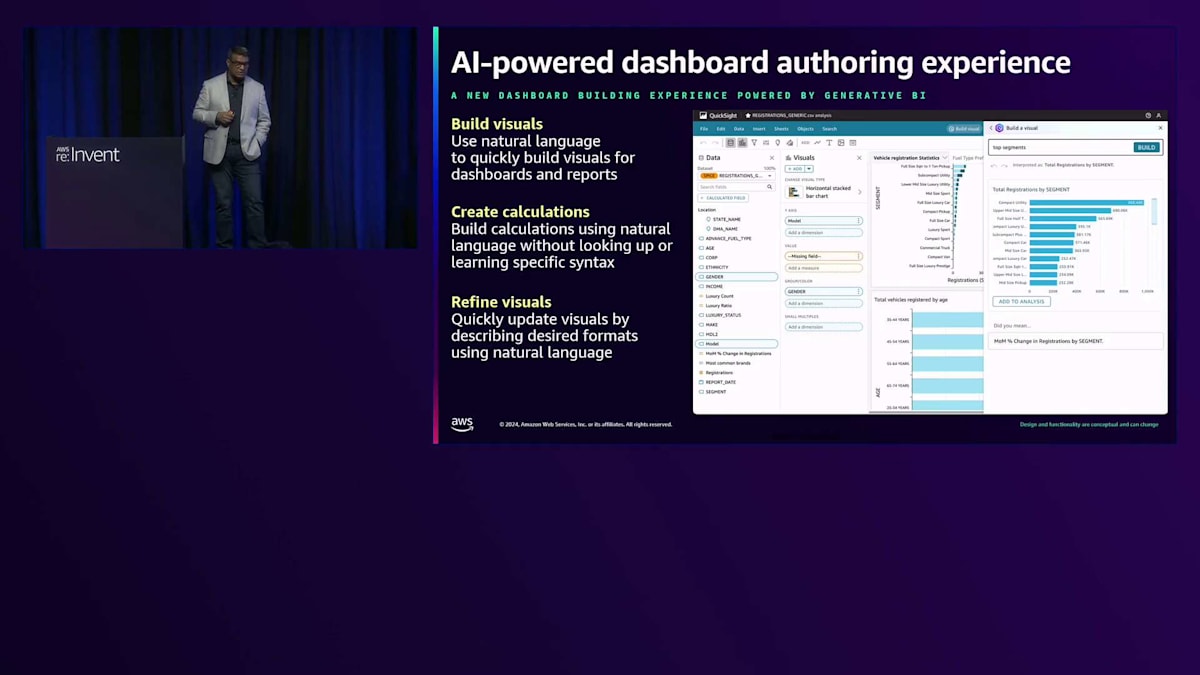Go back in the Build a visual panel
Image resolution: width=1200 pixels, height=675 pixels.
click(991, 128)
